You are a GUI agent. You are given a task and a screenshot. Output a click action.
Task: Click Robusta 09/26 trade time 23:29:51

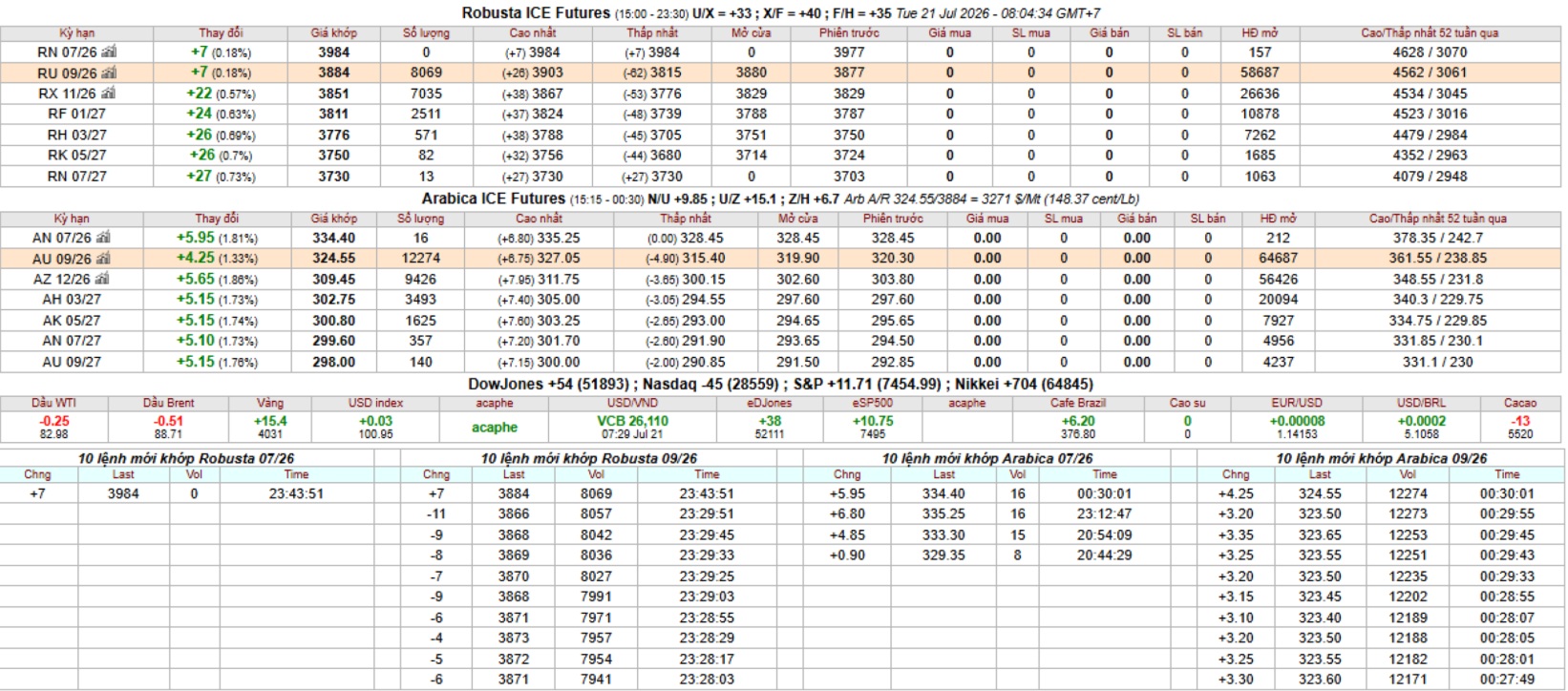coord(707,514)
